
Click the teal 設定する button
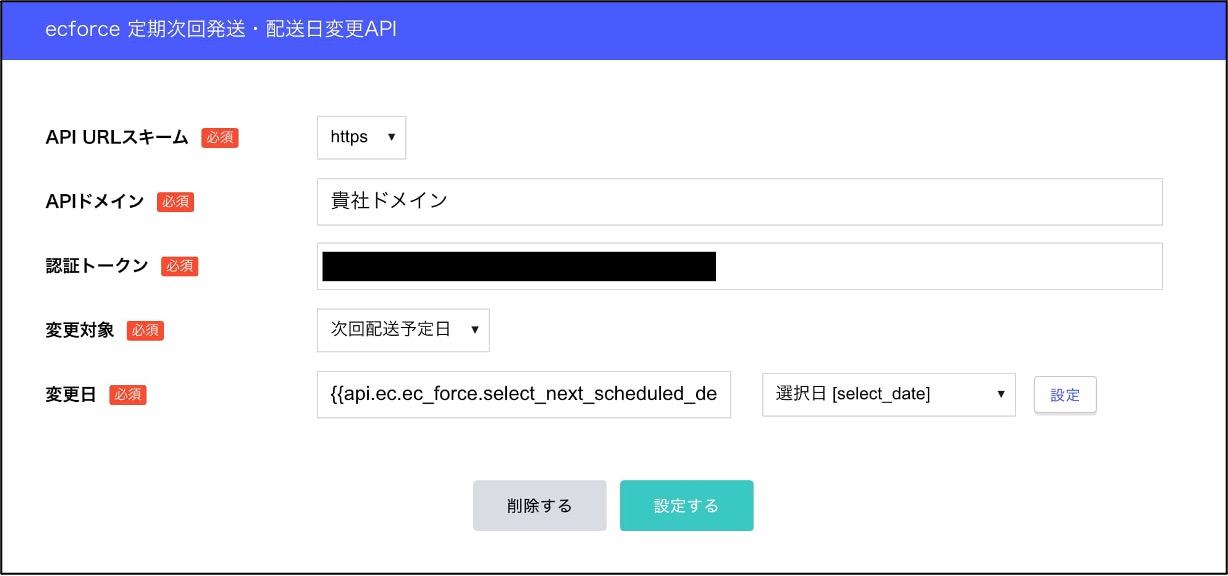coord(687,506)
